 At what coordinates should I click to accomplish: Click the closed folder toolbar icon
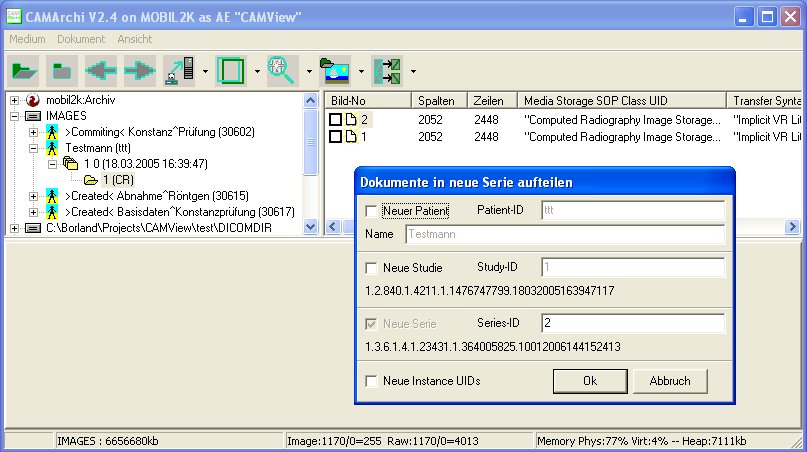click(62, 71)
